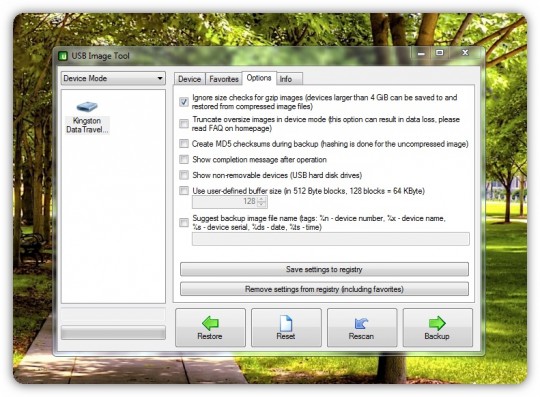Viewport: 540px width, 397px height.
Task: Click the green Backup arrow icon
Action: (x=437, y=323)
